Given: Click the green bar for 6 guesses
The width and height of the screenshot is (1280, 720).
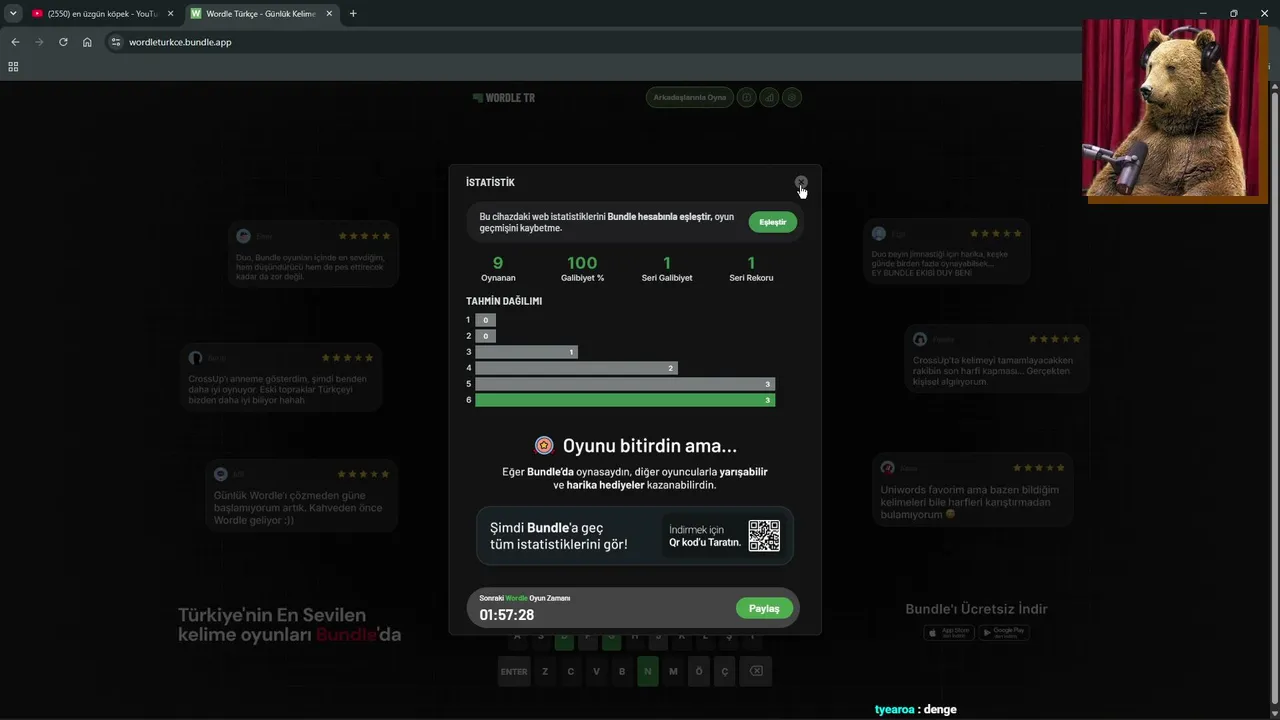Looking at the screenshot, I should point(625,400).
